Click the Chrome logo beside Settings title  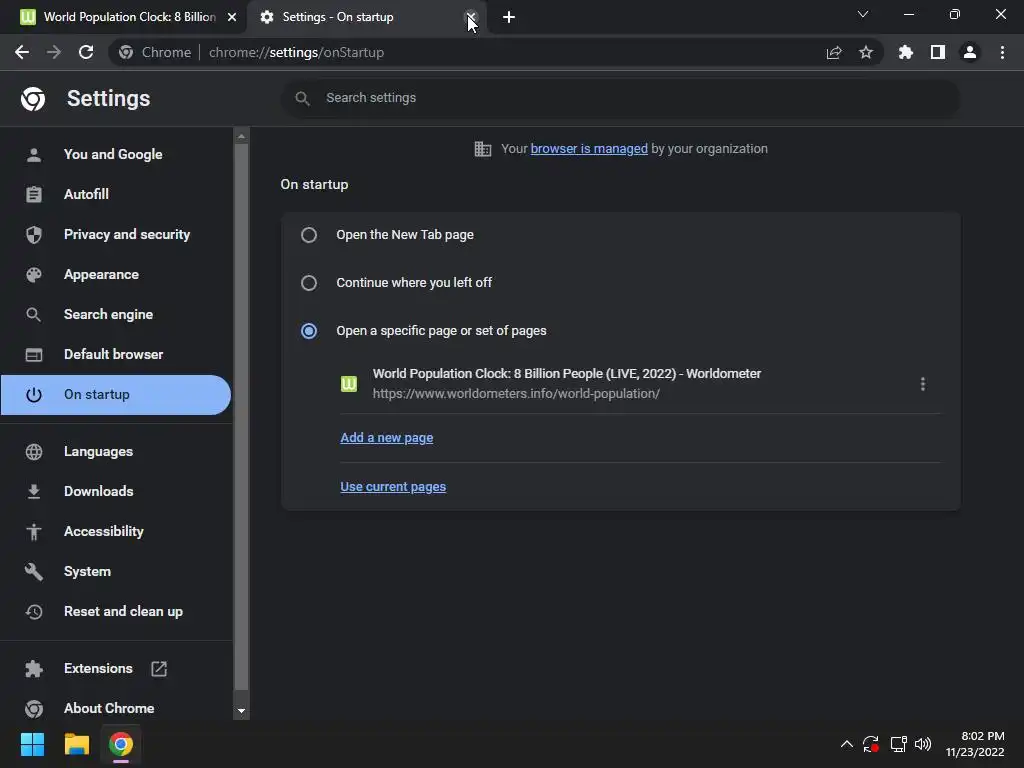coord(33,99)
